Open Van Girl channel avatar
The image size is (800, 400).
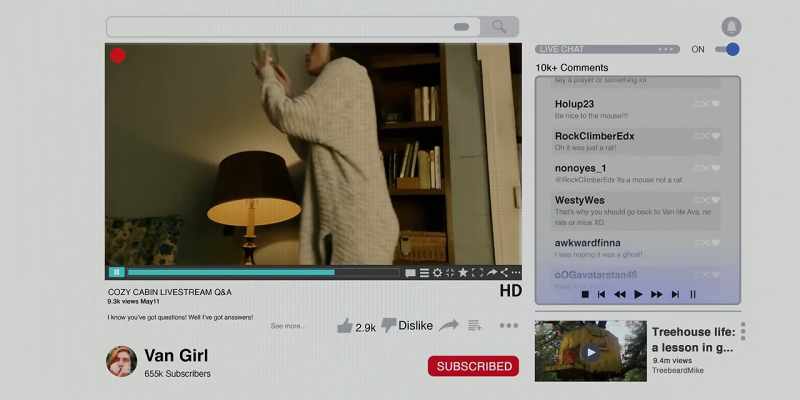point(121,361)
